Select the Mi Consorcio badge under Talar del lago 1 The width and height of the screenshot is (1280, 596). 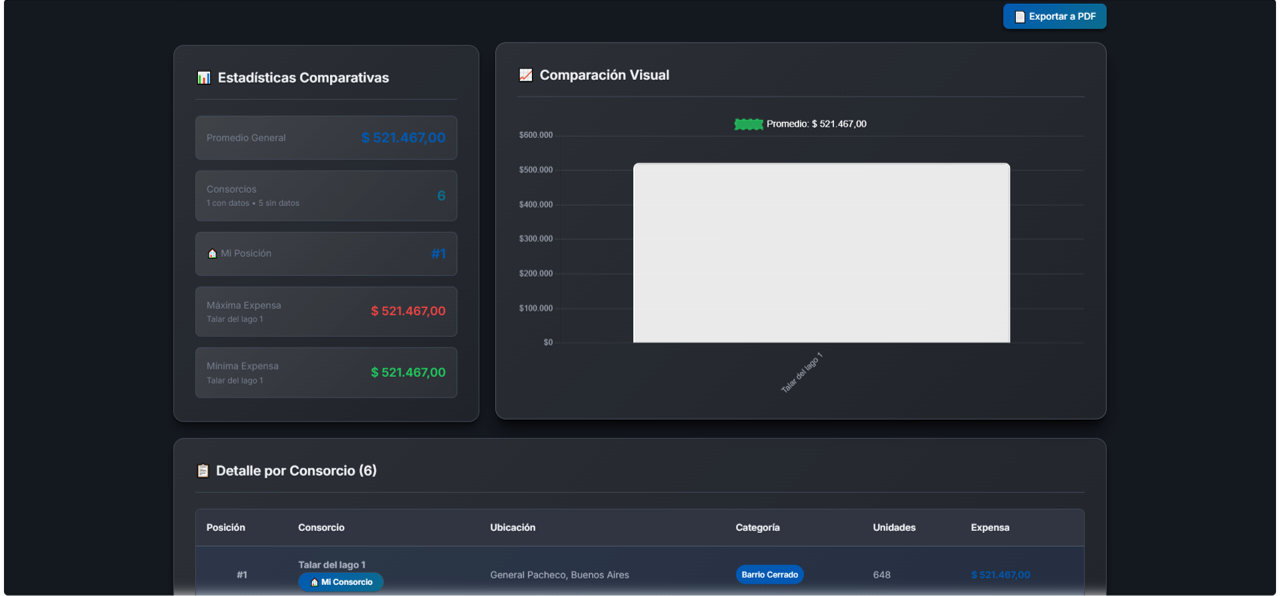[340, 581]
